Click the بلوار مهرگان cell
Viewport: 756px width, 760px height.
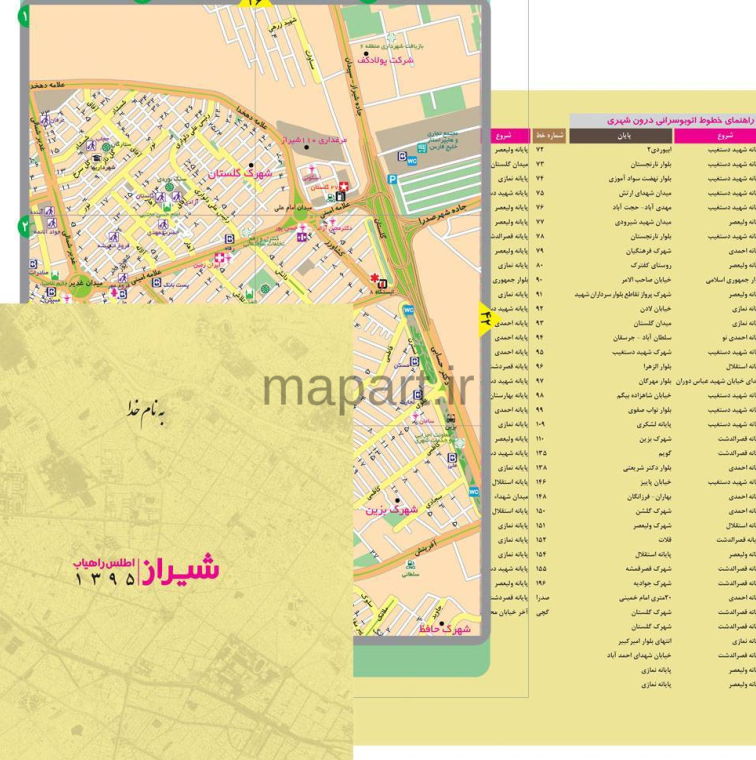pyautogui.click(x=655, y=381)
